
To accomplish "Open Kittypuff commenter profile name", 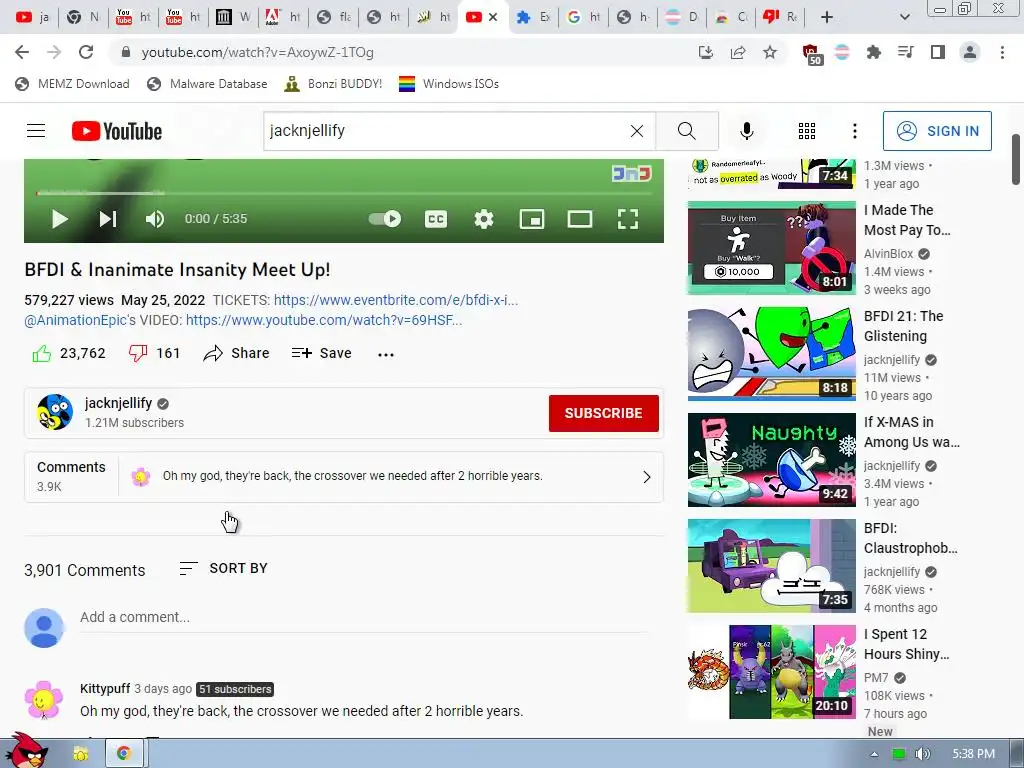I will [x=104, y=688].
